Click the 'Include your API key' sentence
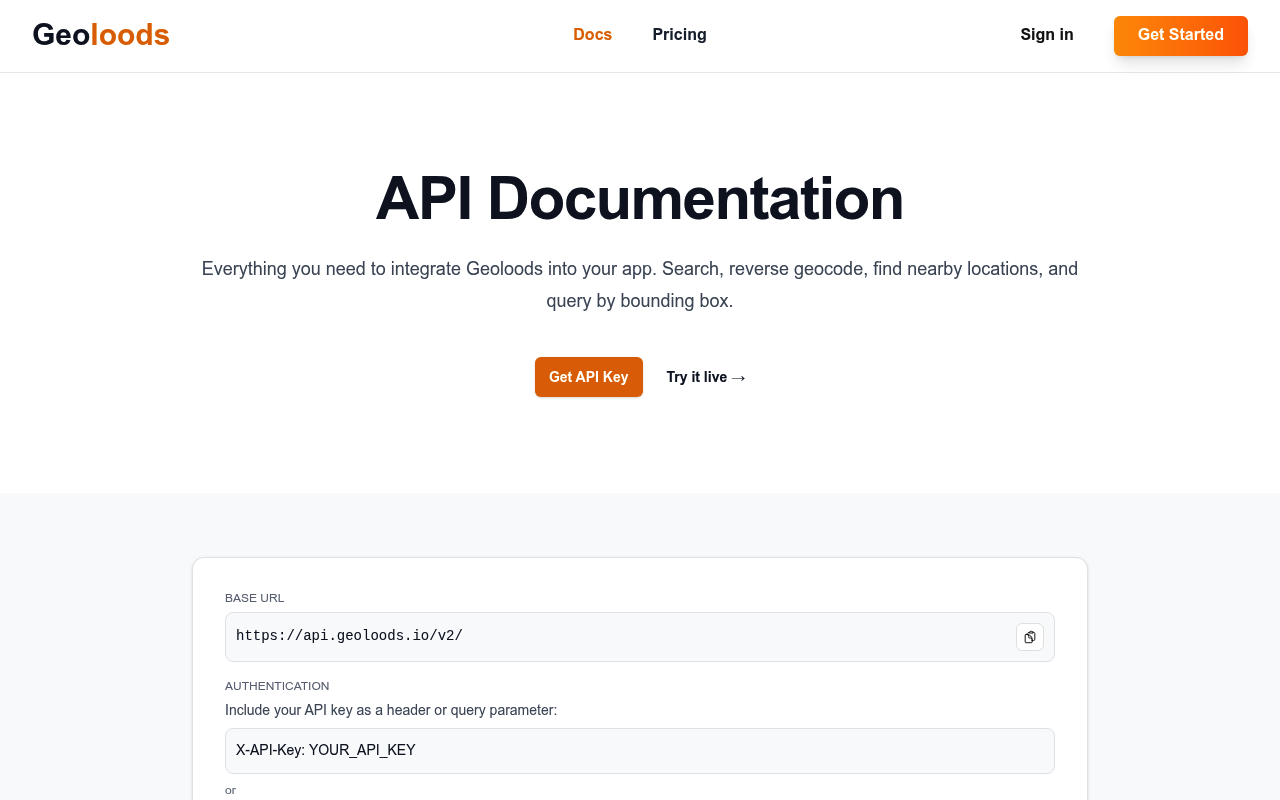1280x800 pixels. click(x=391, y=710)
